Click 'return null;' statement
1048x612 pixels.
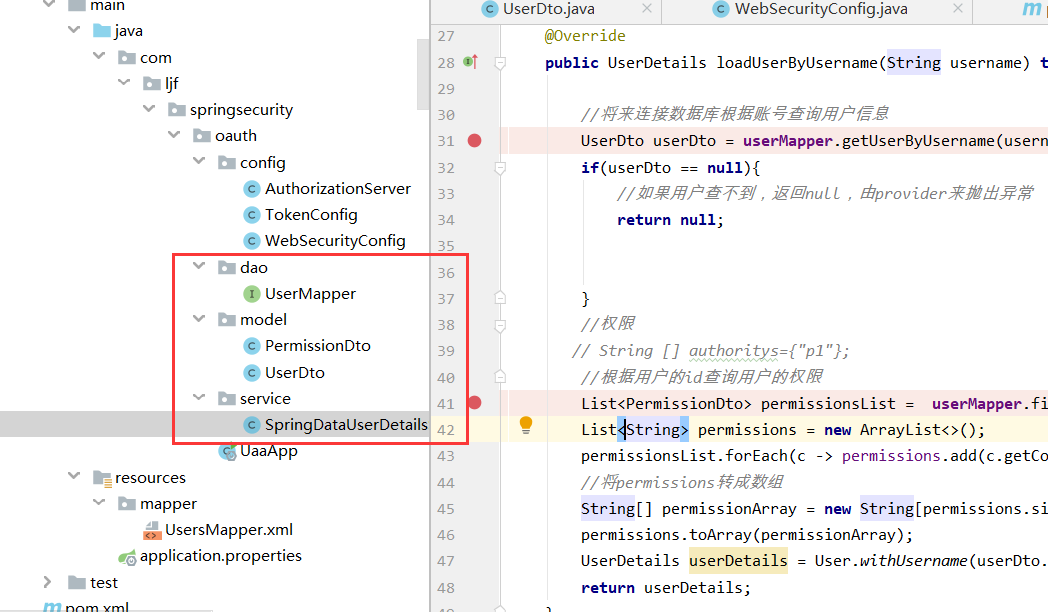tap(670, 220)
